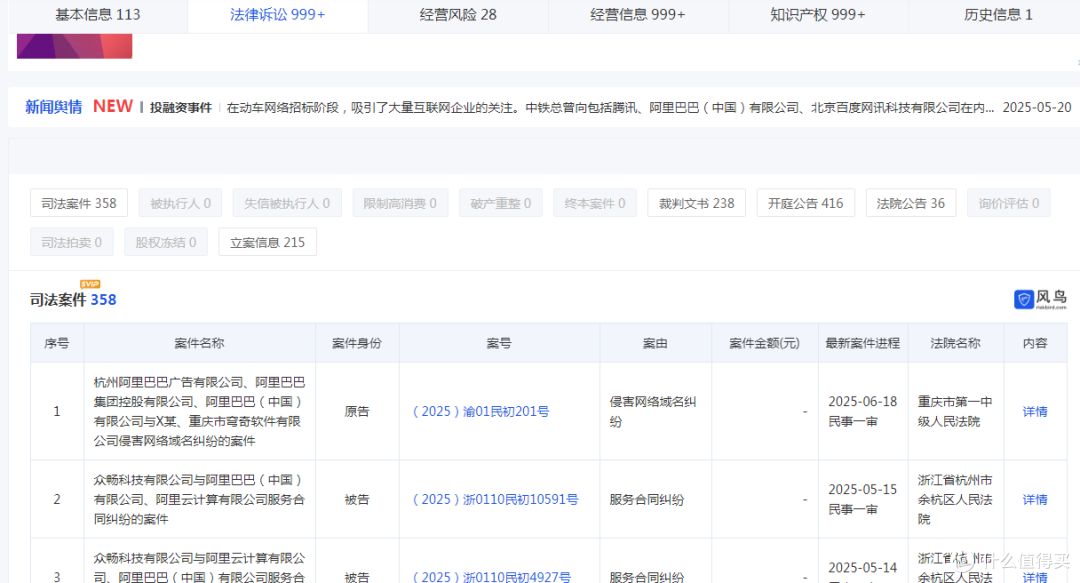The height and width of the screenshot is (583, 1080).
Task: Select the 经营信息 999+ tab
Action: coord(638,15)
